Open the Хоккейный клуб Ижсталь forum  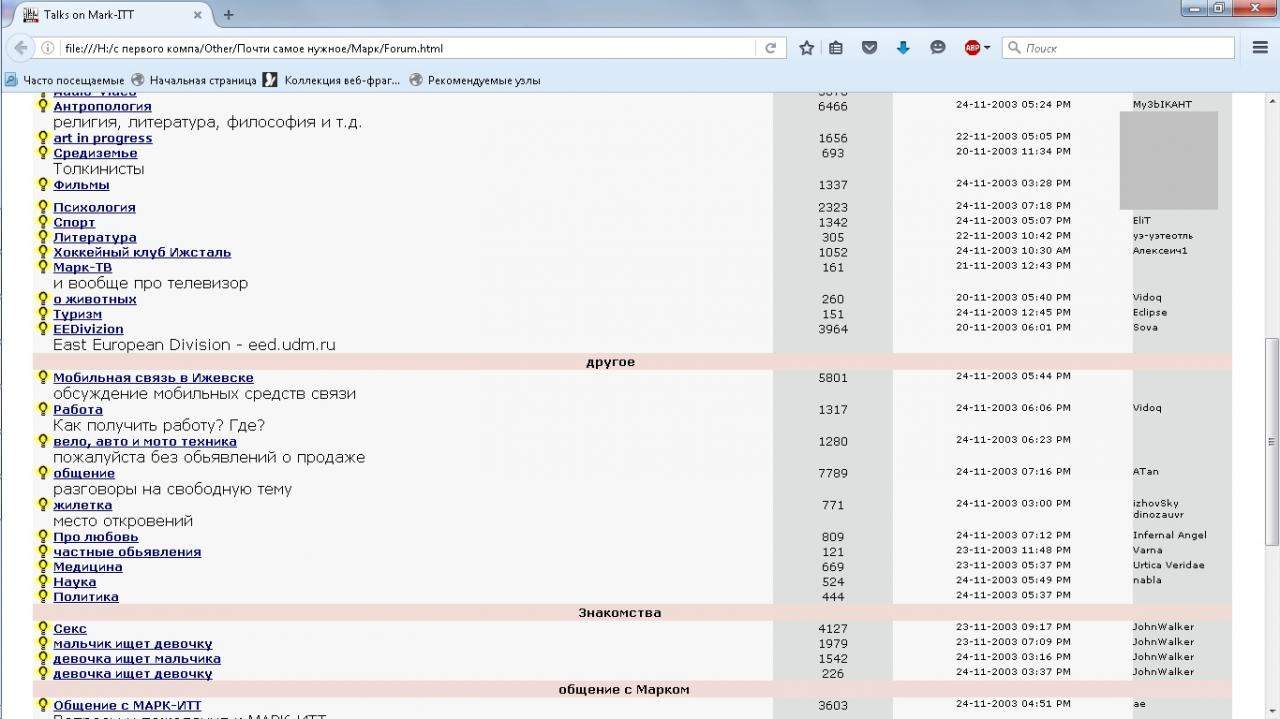141,253
